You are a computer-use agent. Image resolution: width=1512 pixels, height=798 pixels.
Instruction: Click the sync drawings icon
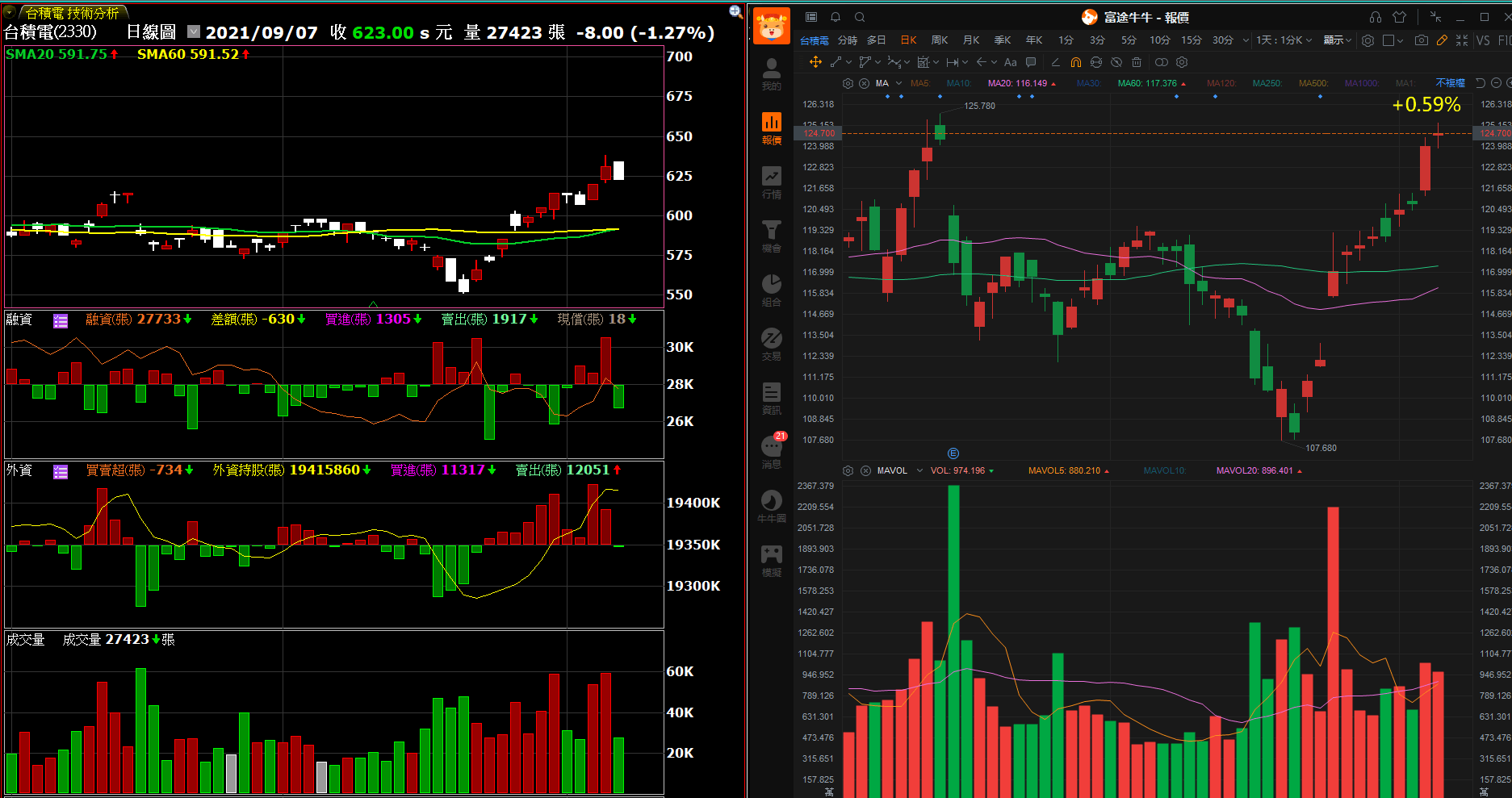point(1096,62)
